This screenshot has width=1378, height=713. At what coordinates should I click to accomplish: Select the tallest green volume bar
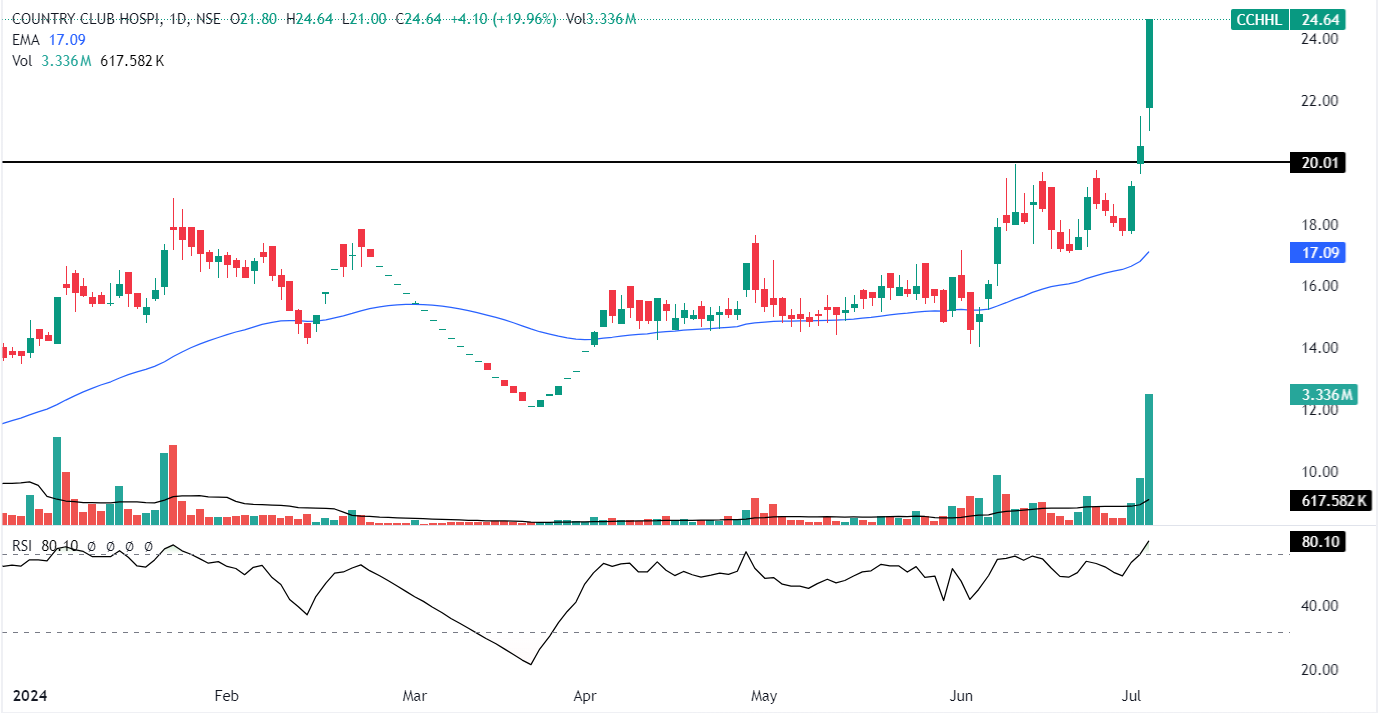pyautogui.click(x=1150, y=460)
